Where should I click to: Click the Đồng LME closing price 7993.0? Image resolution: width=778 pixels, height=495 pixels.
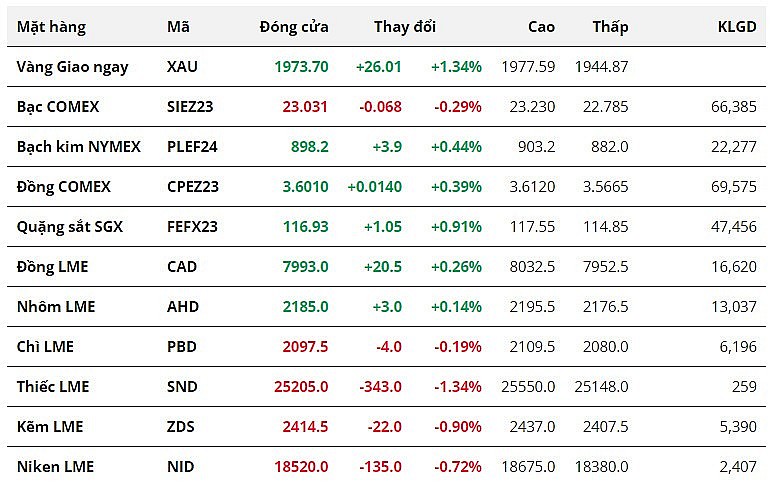(x=301, y=267)
